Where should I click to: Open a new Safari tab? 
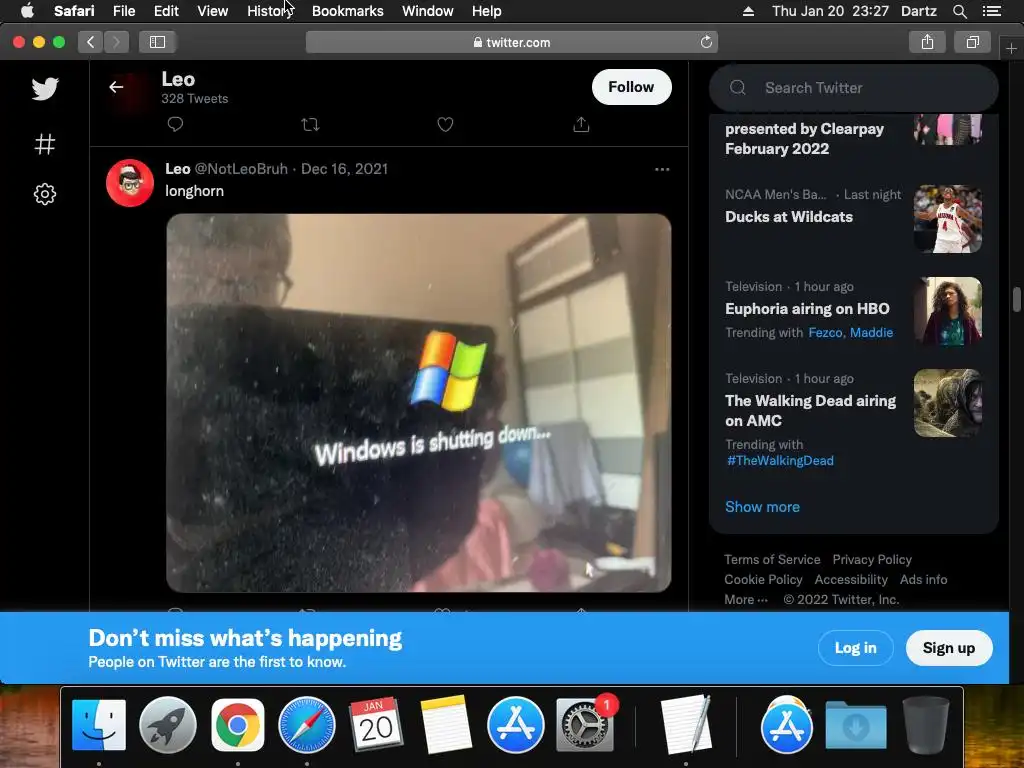click(1012, 49)
